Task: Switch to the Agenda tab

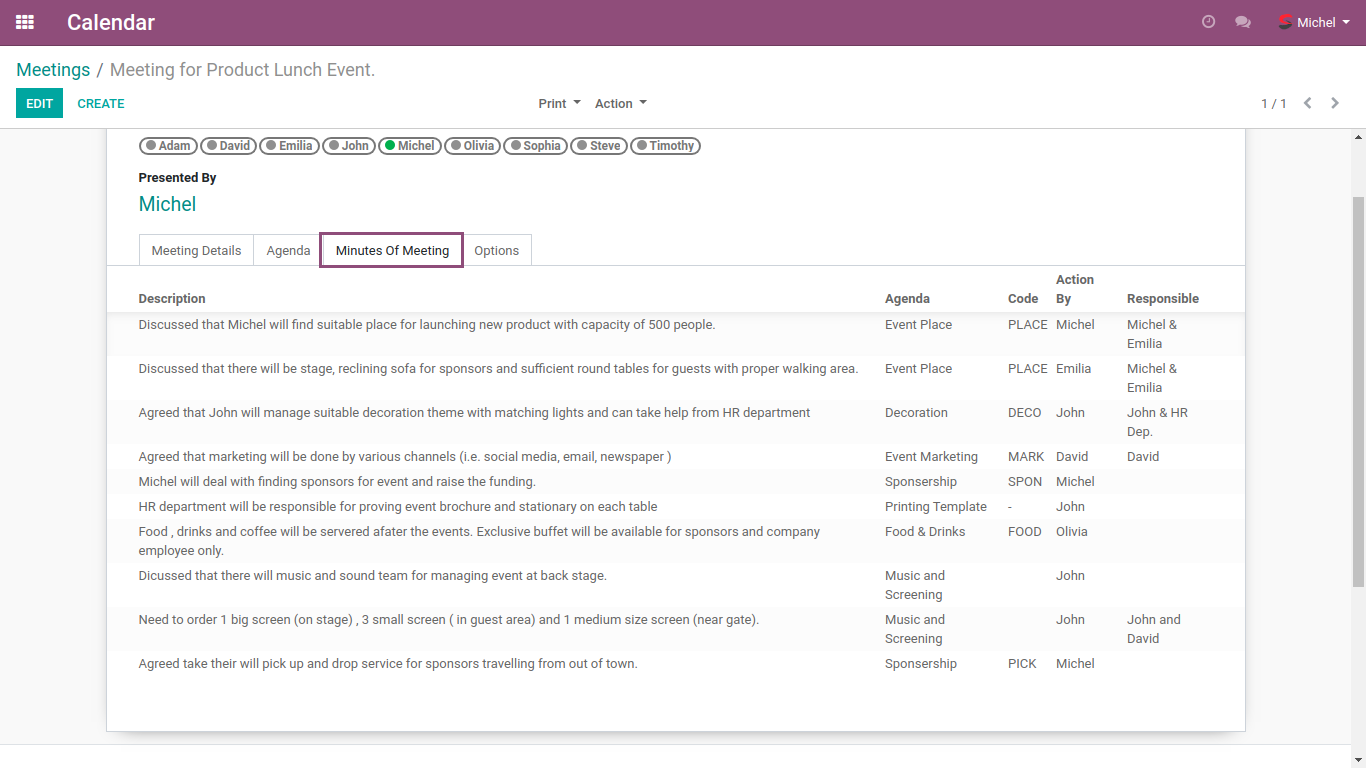Action: [x=288, y=250]
